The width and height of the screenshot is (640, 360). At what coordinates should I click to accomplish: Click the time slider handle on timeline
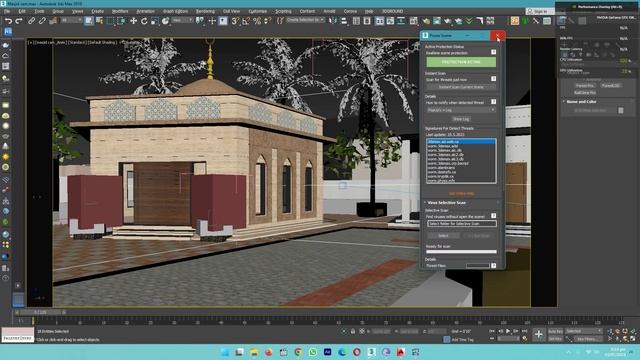pyautogui.click(x=40, y=312)
